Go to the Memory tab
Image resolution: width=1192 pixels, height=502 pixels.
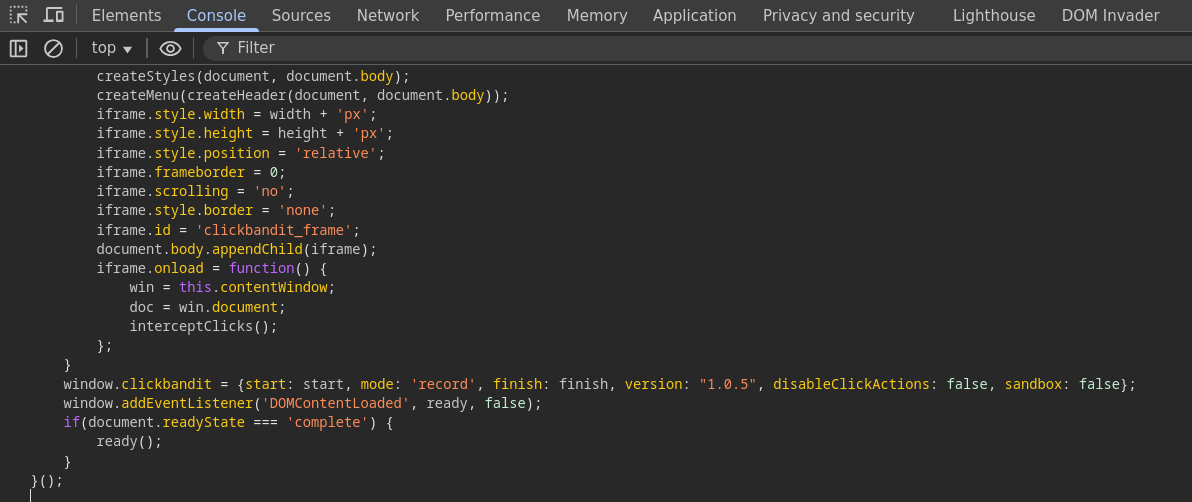597,15
